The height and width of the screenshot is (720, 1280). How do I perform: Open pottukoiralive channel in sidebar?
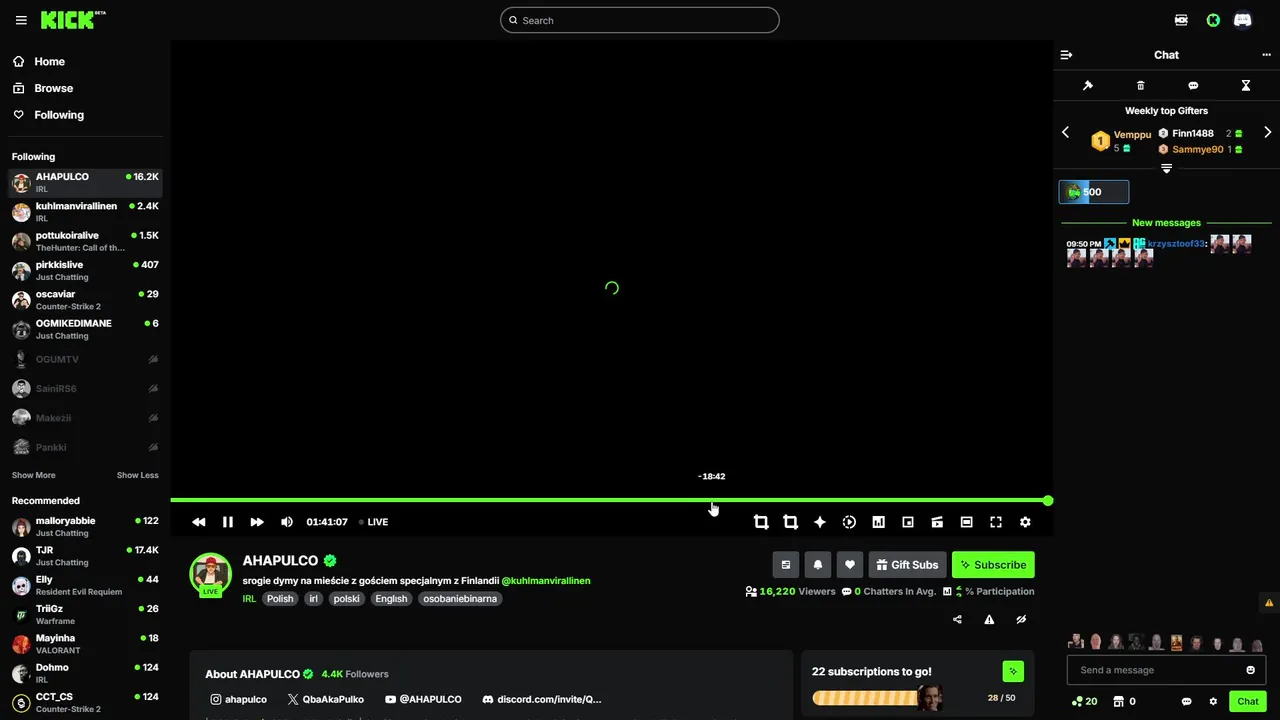click(84, 241)
